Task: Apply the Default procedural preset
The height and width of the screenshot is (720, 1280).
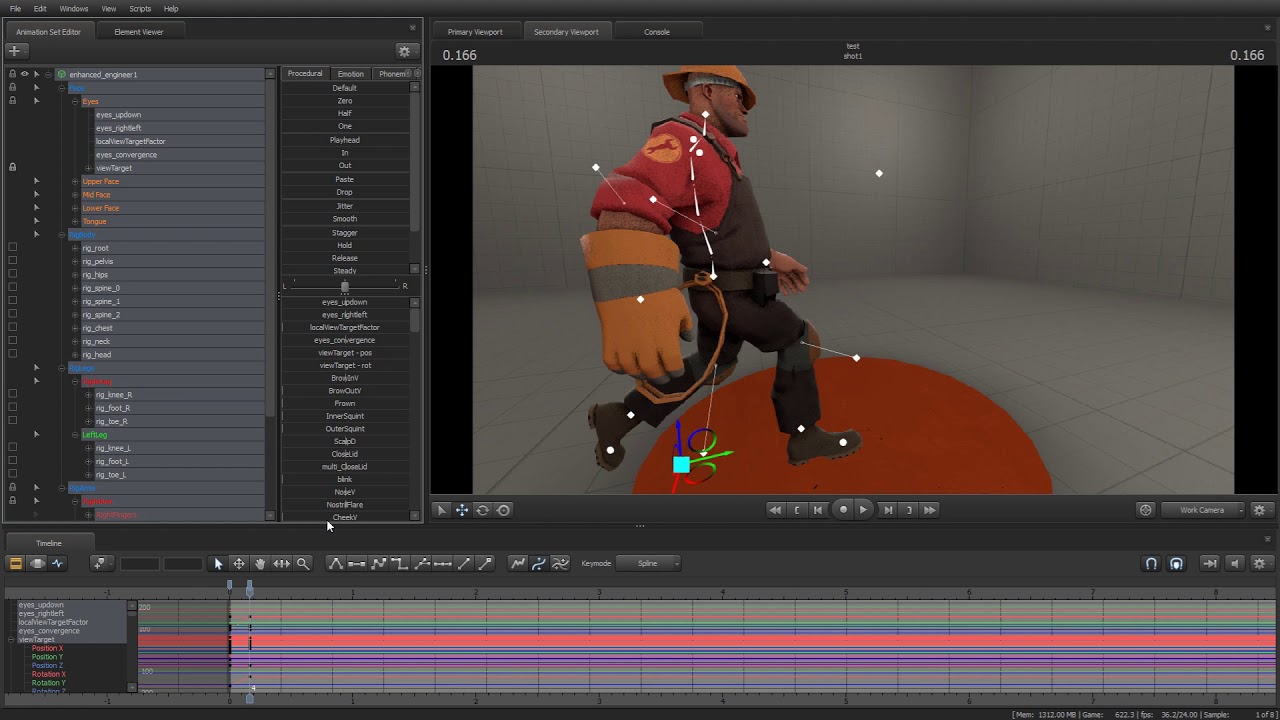Action: [345, 88]
